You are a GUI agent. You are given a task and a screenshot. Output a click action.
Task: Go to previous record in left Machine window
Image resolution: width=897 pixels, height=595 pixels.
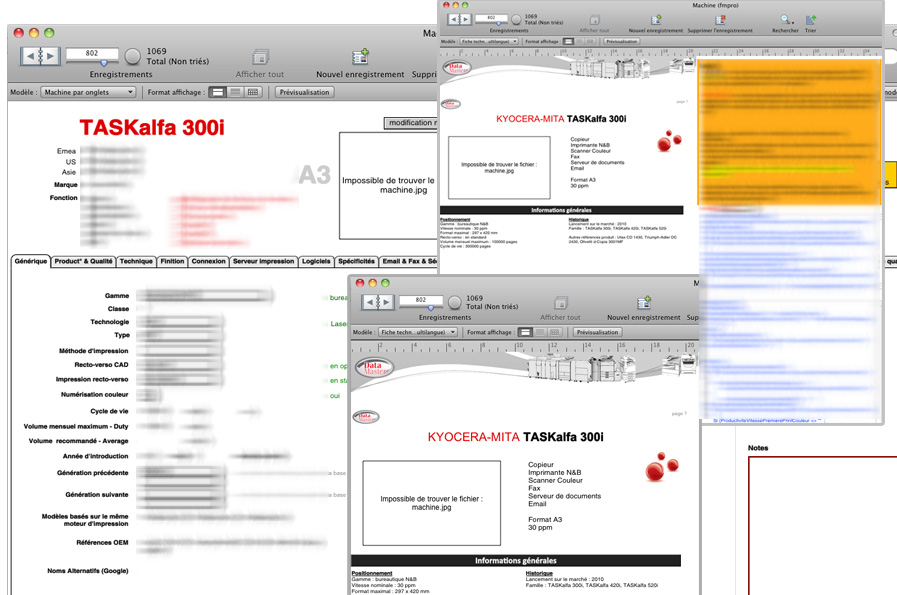[x=30, y=56]
